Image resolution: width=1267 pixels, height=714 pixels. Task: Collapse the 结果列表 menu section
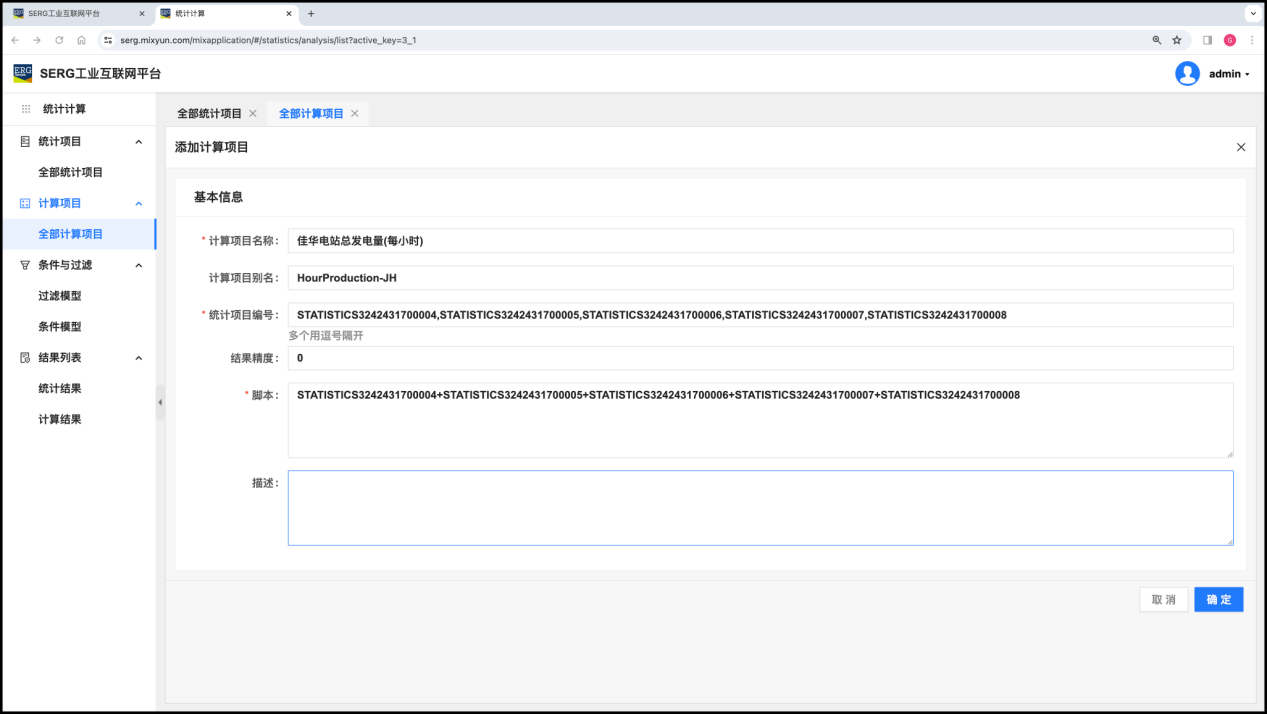click(x=139, y=358)
